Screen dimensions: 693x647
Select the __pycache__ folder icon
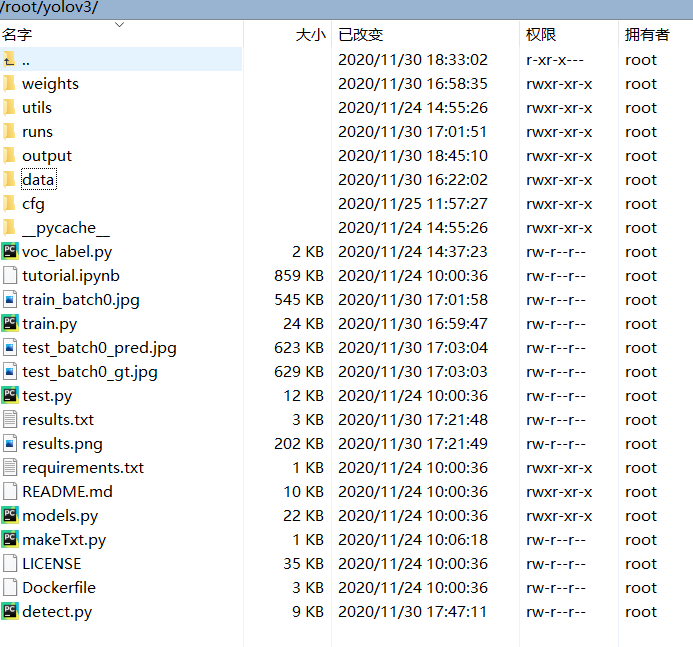point(9,227)
